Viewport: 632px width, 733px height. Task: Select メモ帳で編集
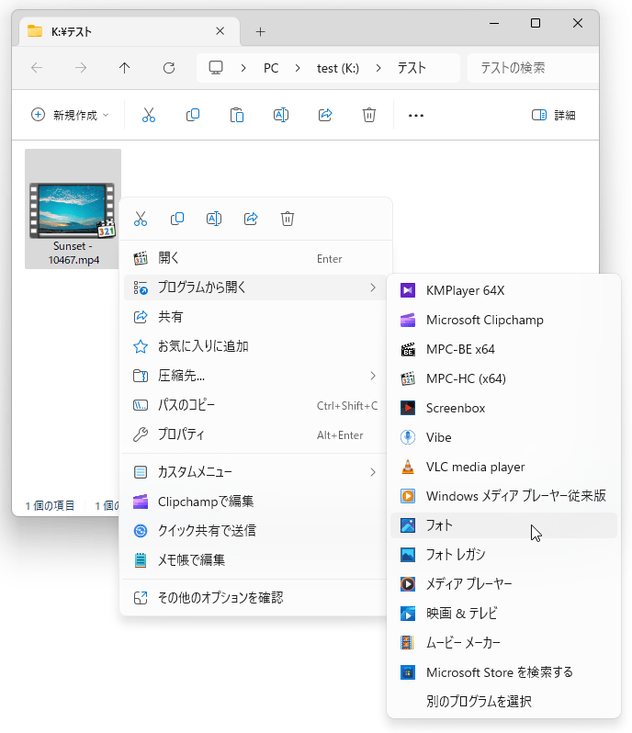[x=255, y=560]
